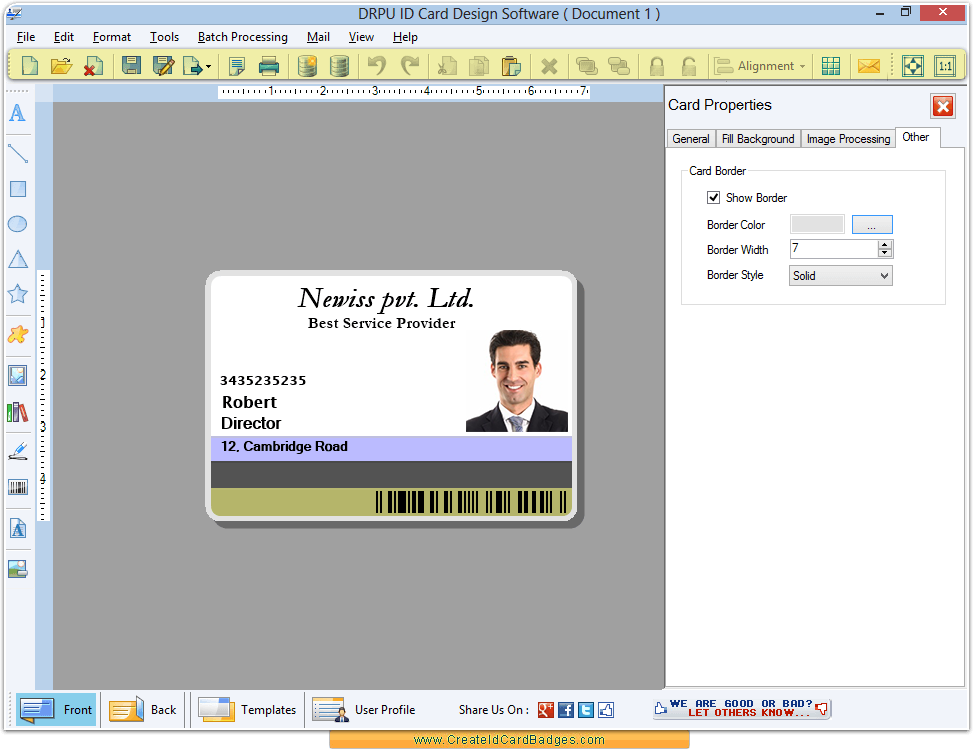This screenshot has height=750, width=973.
Task: Select the Rectangle shape tool
Action: [x=18, y=189]
